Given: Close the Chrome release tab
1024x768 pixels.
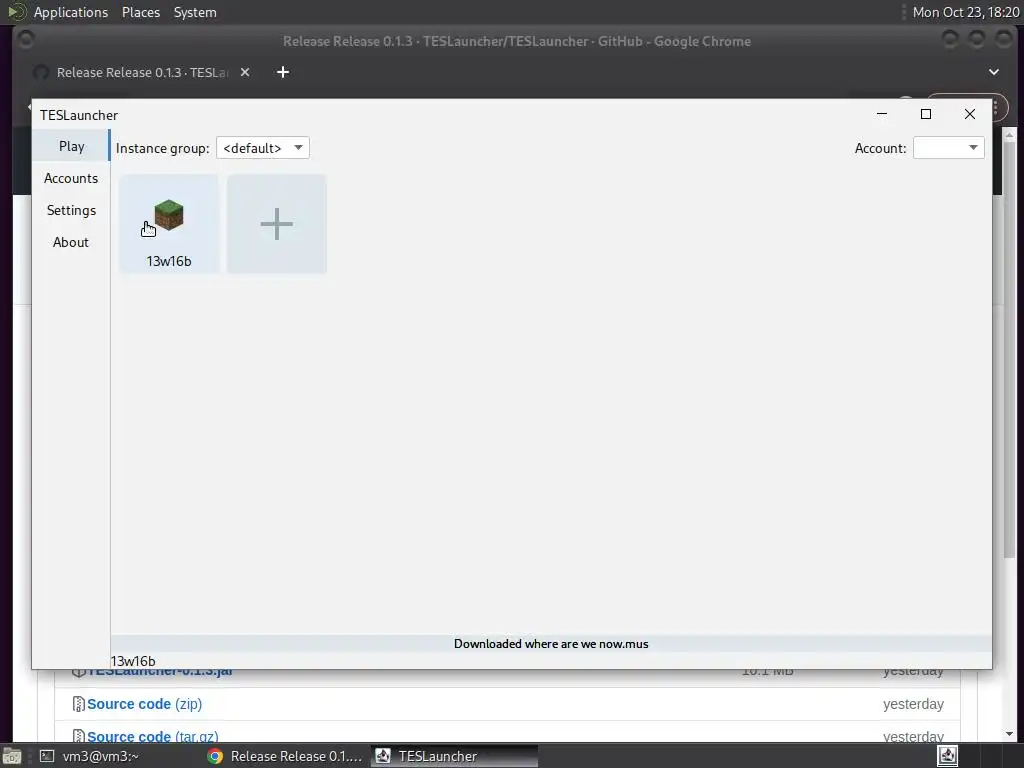Looking at the screenshot, I should pyautogui.click(x=245, y=72).
